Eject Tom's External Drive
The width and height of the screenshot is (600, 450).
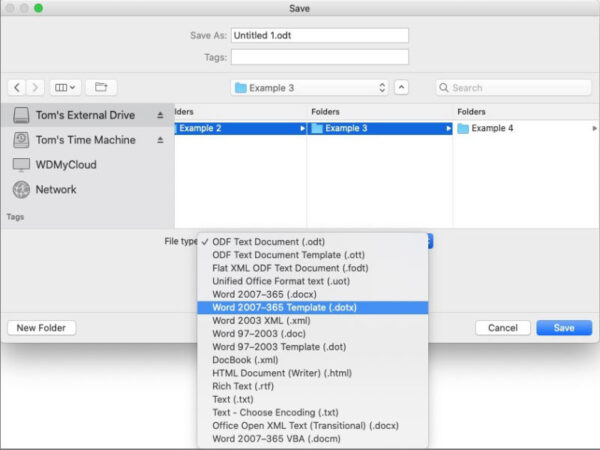[160, 115]
